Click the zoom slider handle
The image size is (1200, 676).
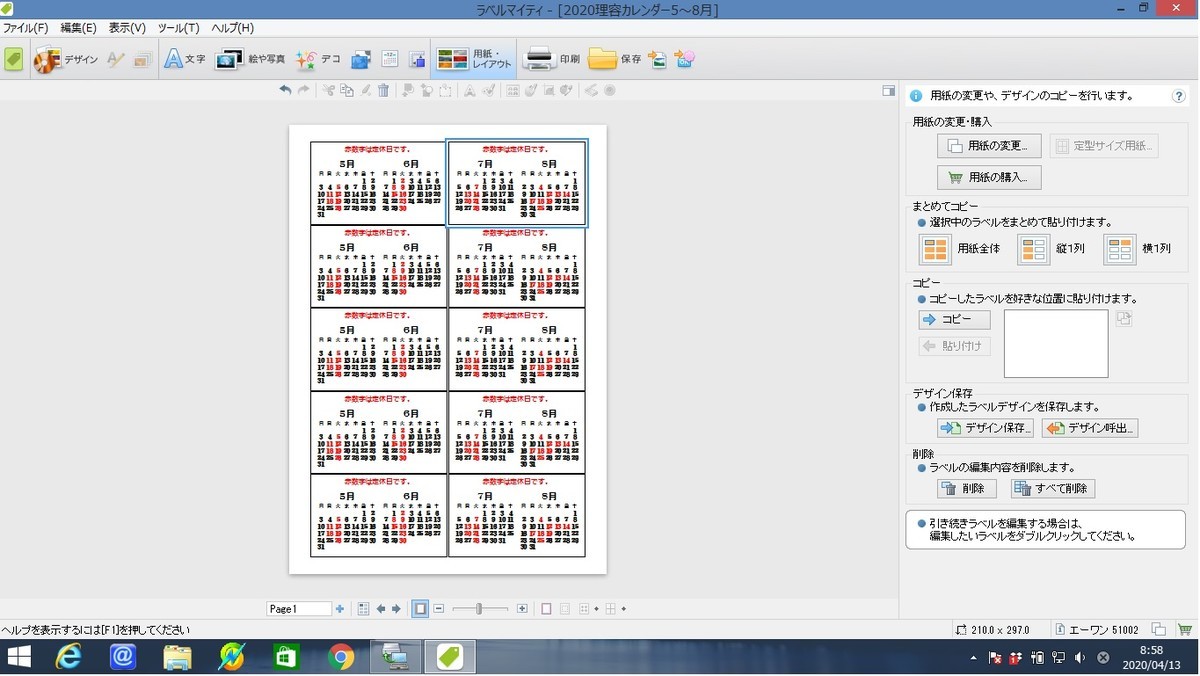pyautogui.click(x=479, y=608)
